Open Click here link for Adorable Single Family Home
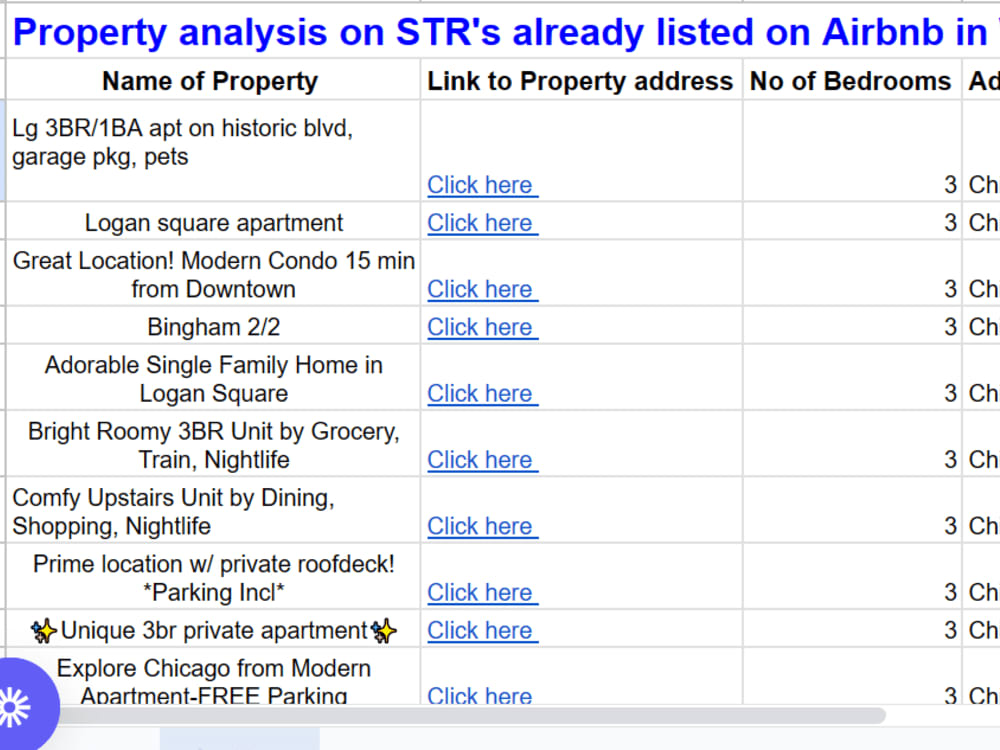Image resolution: width=1000 pixels, height=750 pixels. tap(482, 393)
